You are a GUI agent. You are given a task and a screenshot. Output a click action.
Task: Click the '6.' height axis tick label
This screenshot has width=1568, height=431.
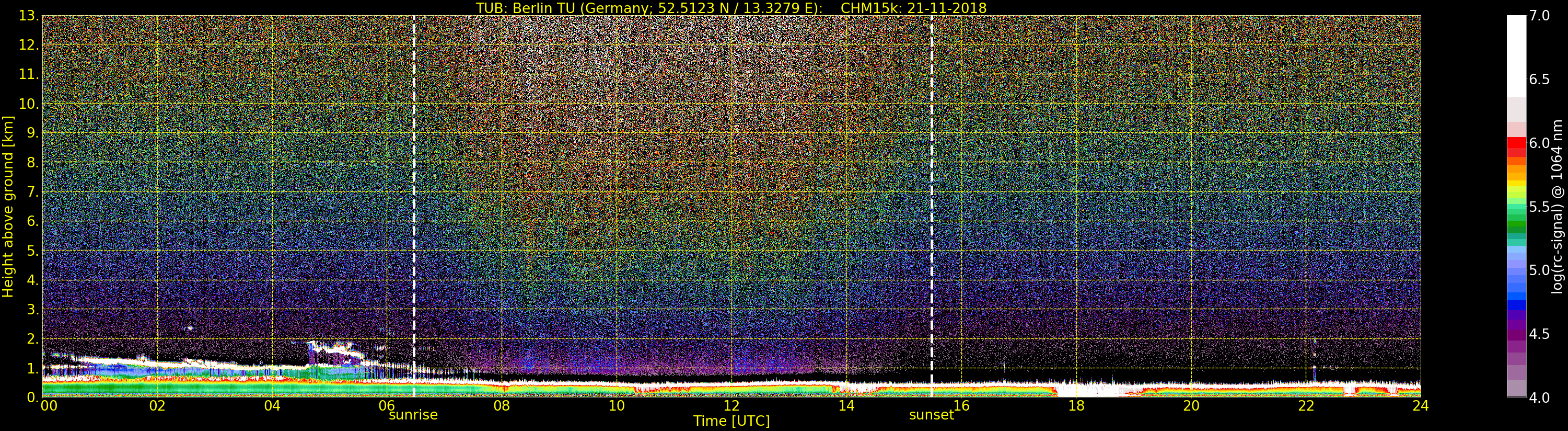click(x=33, y=221)
